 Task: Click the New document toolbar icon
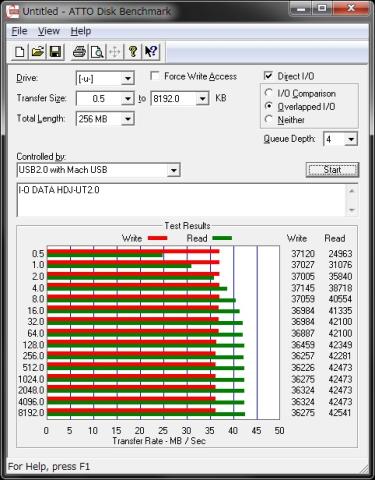click(x=20, y=52)
